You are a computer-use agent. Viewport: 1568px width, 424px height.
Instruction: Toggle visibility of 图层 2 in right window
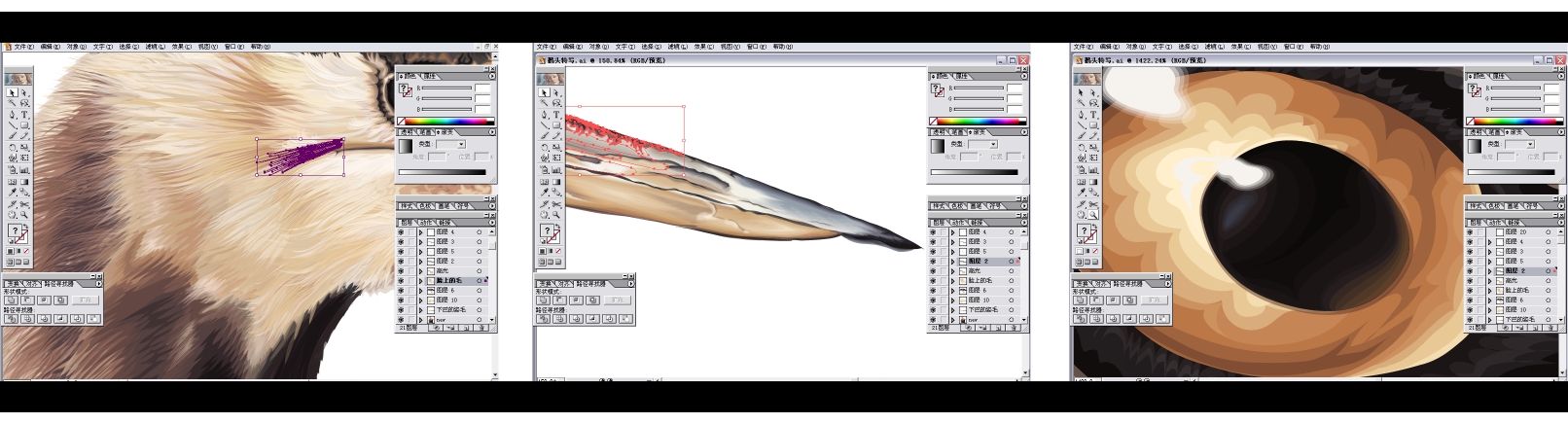pyautogui.click(x=1470, y=271)
